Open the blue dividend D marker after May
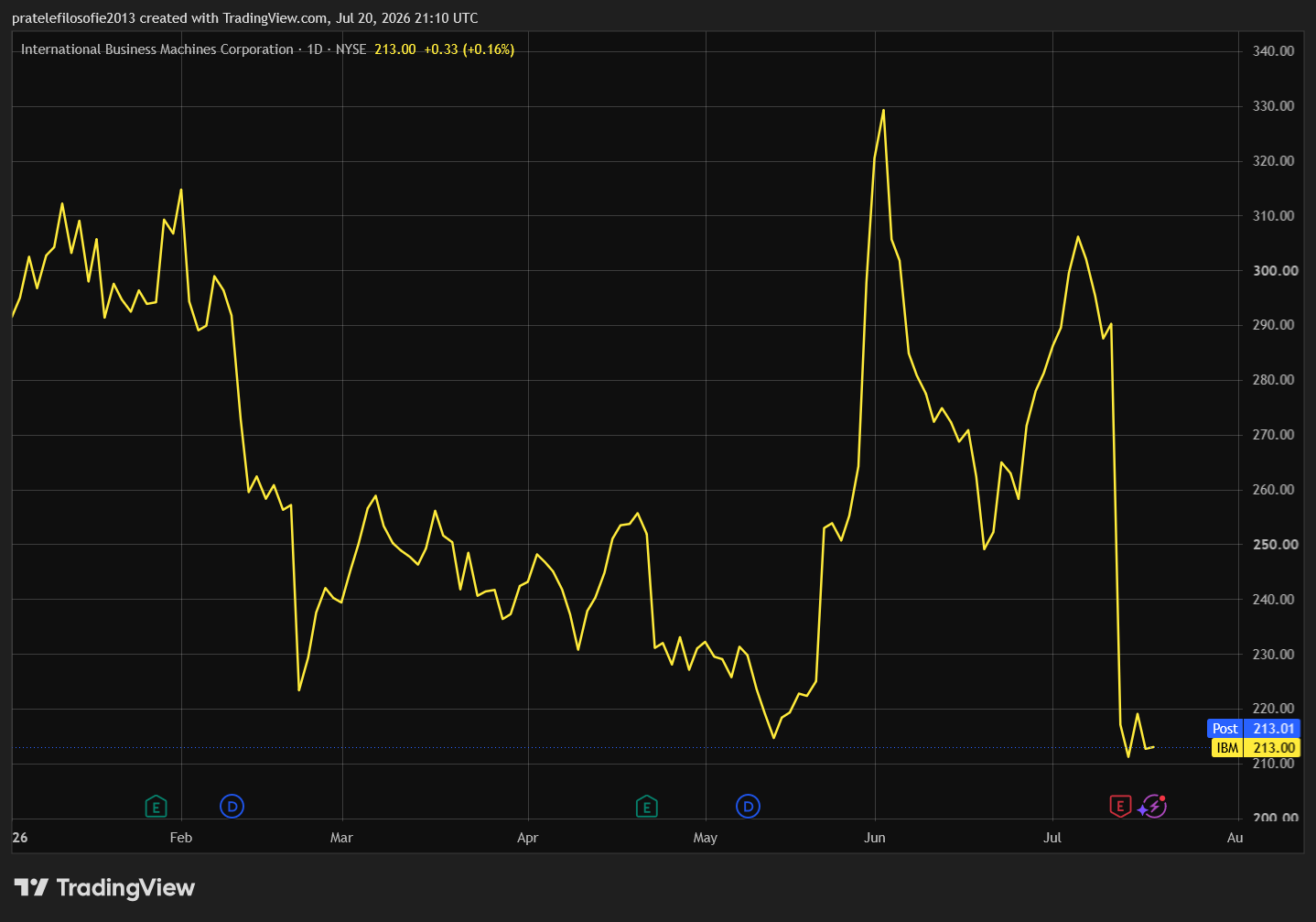Image resolution: width=1316 pixels, height=922 pixels. (749, 807)
